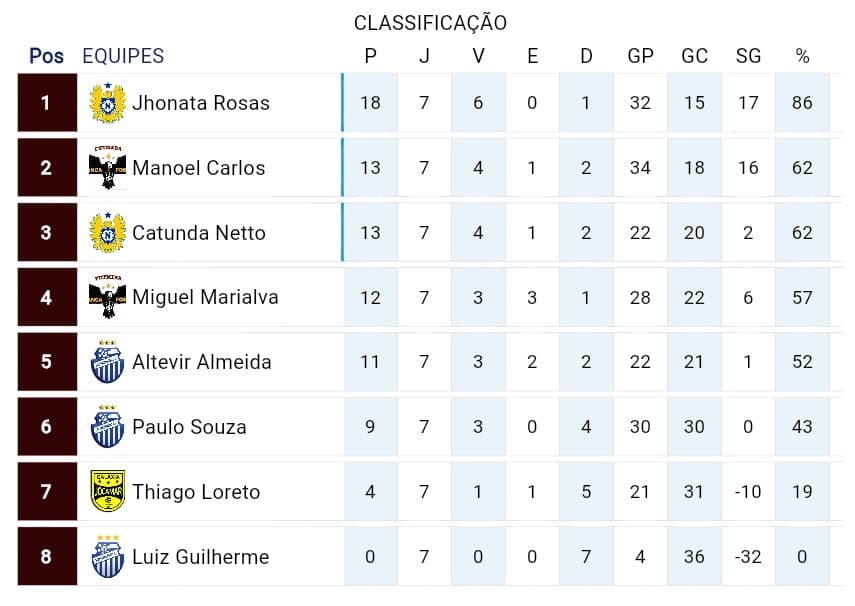
Task: Click the Catunda Netto team crest icon
Action: click(107, 233)
